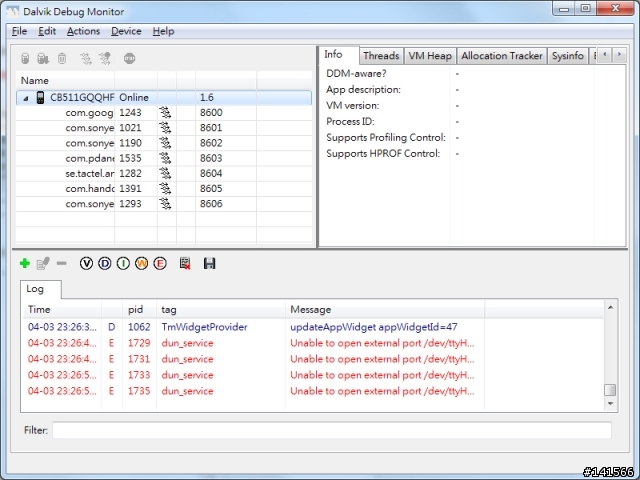Add a new log filter with green plus
Screen dimensions: 640x480
pyautogui.click(x=25, y=263)
